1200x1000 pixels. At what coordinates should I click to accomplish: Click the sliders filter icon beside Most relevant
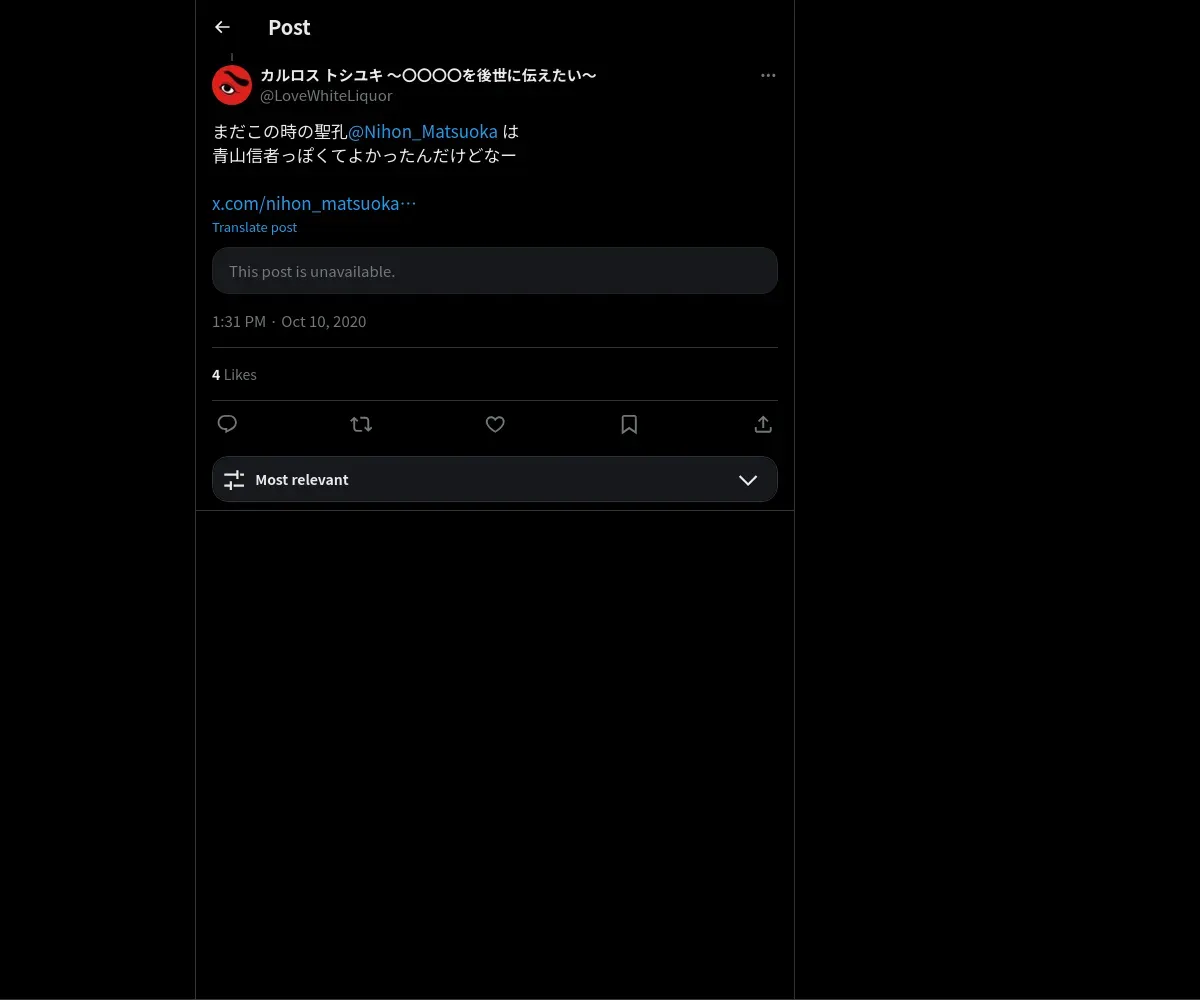coord(234,480)
